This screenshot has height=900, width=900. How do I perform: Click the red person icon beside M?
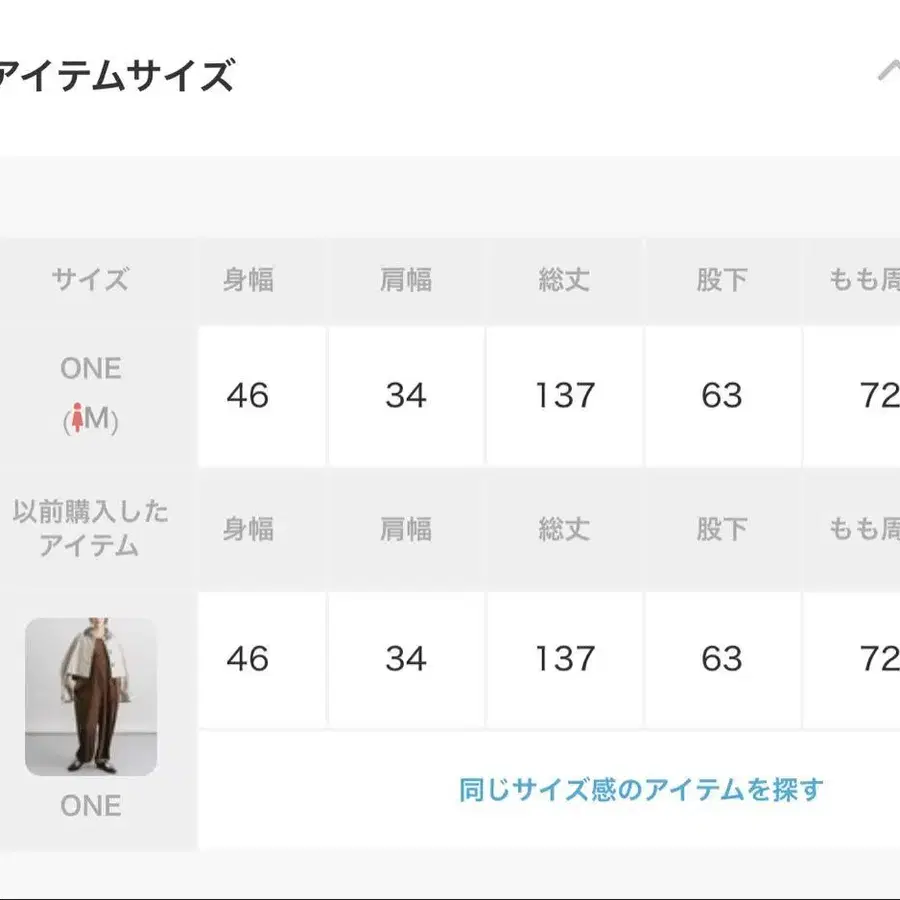click(x=74, y=421)
